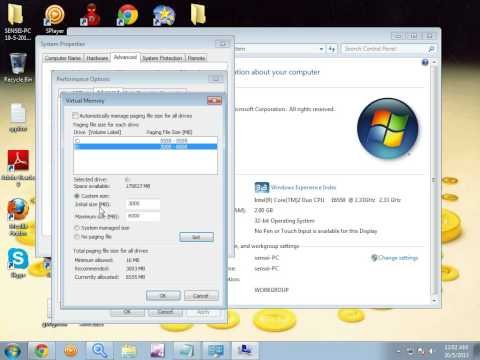
Task: Open the Adobe Reader desktop shortcut
Action: (18, 168)
